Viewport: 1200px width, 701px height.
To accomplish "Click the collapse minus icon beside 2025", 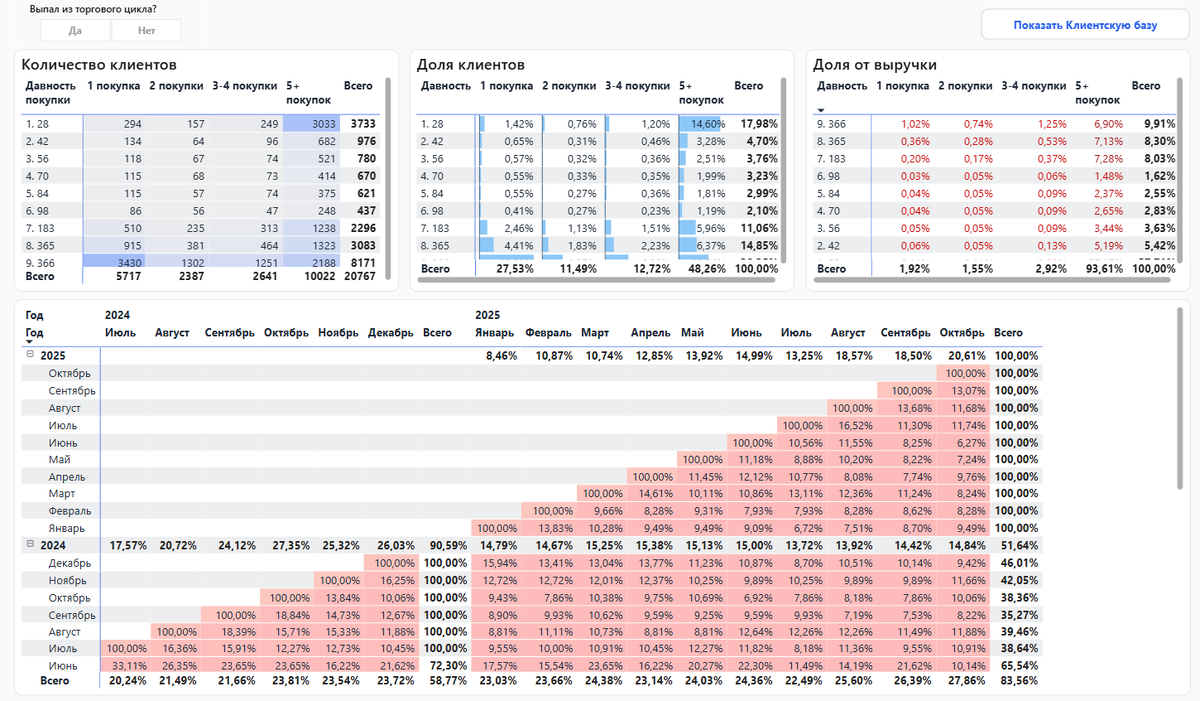I will click(x=30, y=355).
